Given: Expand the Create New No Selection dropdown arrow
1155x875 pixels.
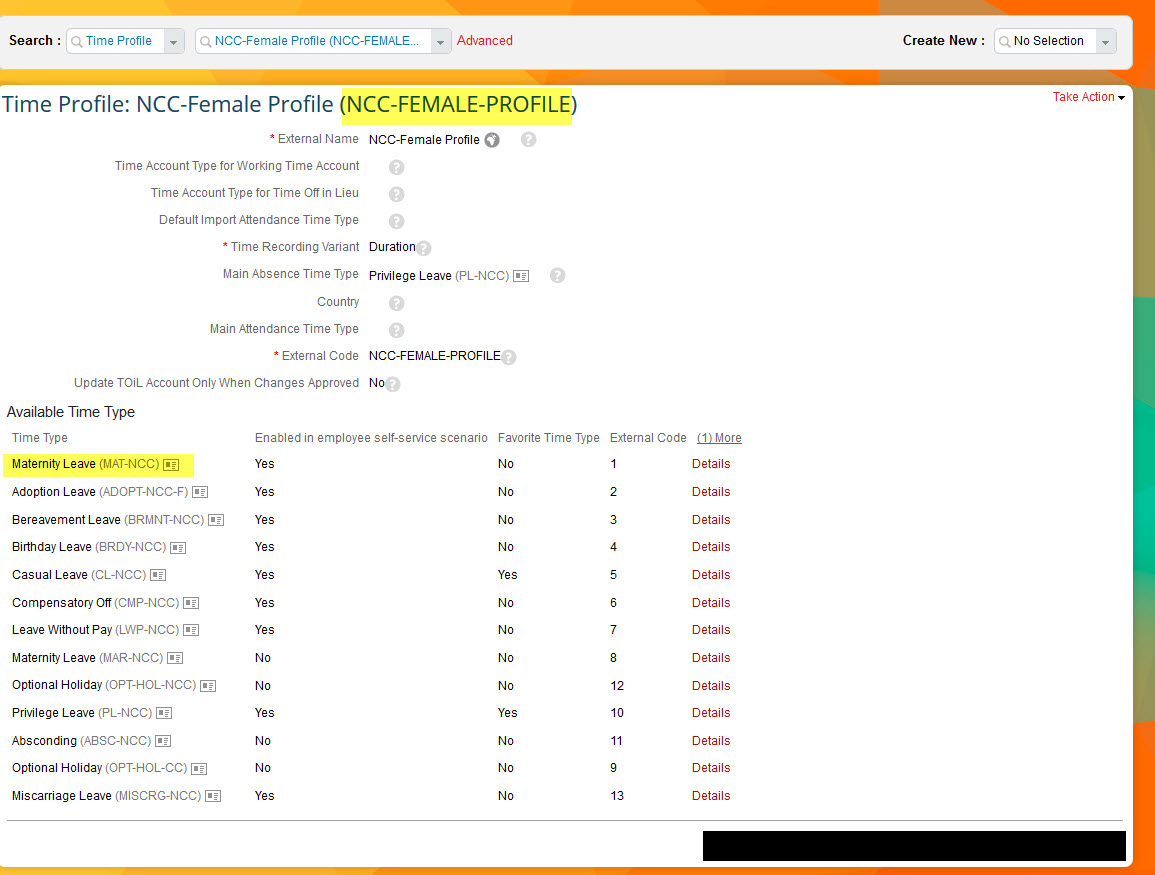Looking at the screenshot, I should point(1106,42).
